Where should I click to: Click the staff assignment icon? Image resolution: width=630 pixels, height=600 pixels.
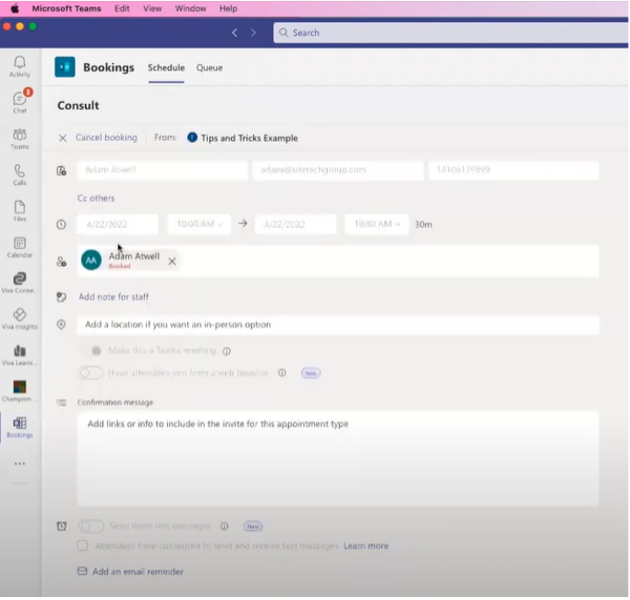[x=61, y=262]
